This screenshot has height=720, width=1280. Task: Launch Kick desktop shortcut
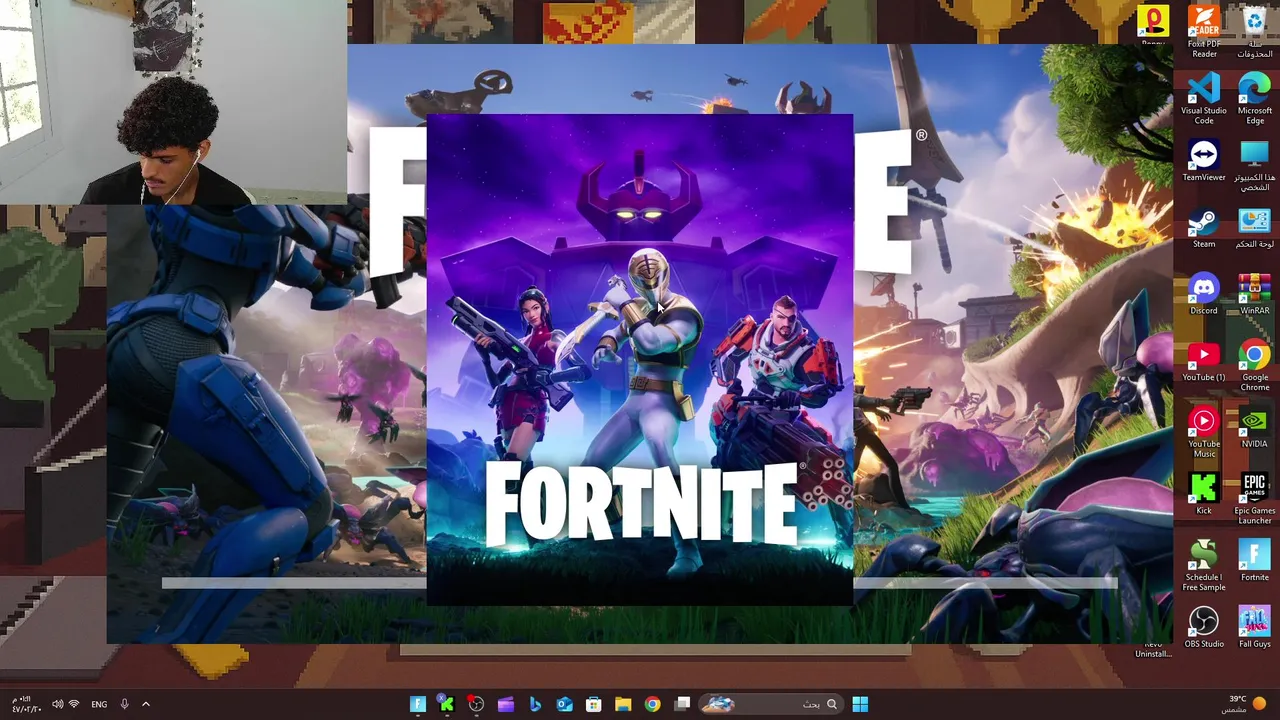click(x=1204, y=494)
